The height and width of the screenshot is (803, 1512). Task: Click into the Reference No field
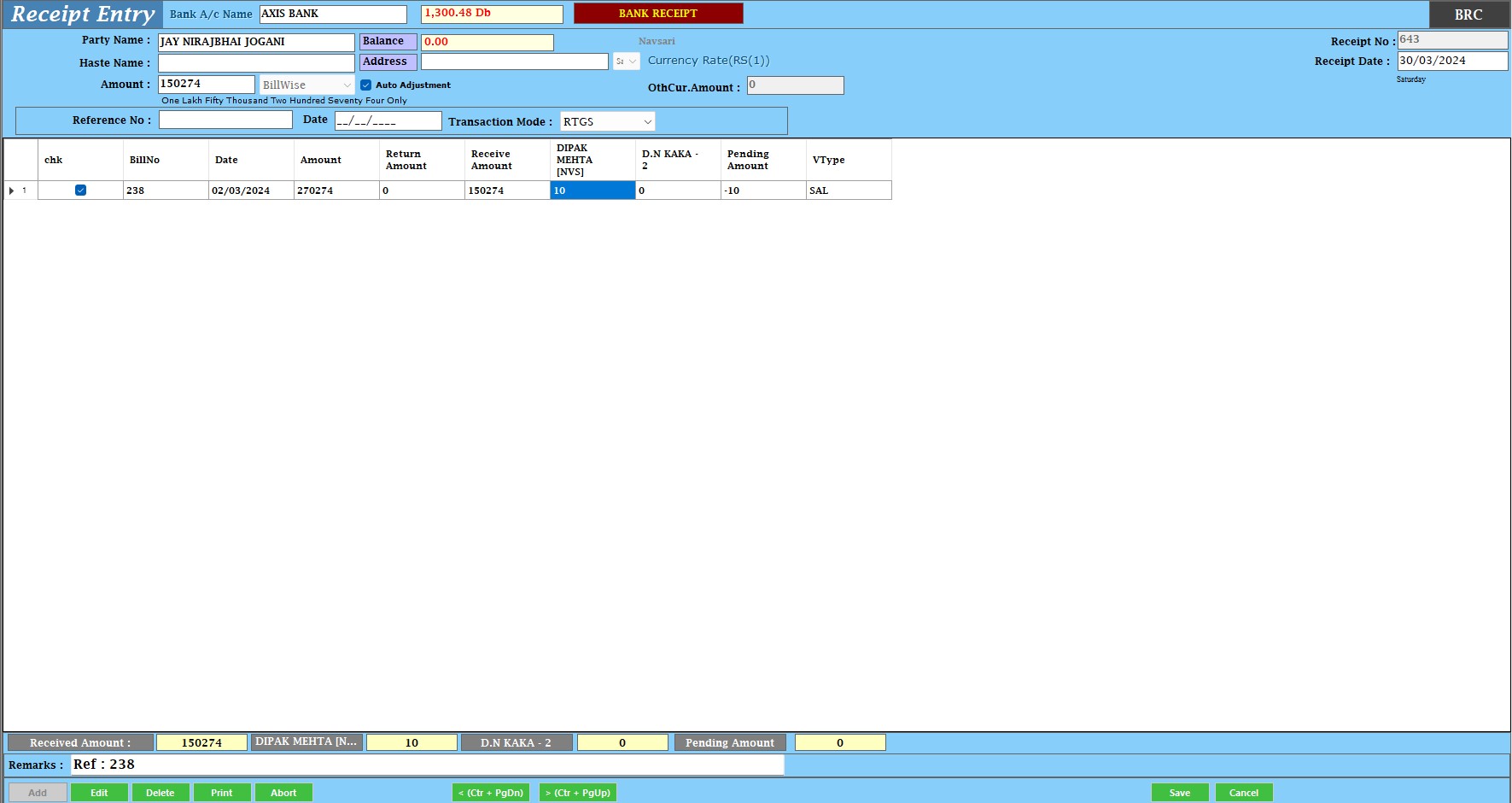(225, 120)
